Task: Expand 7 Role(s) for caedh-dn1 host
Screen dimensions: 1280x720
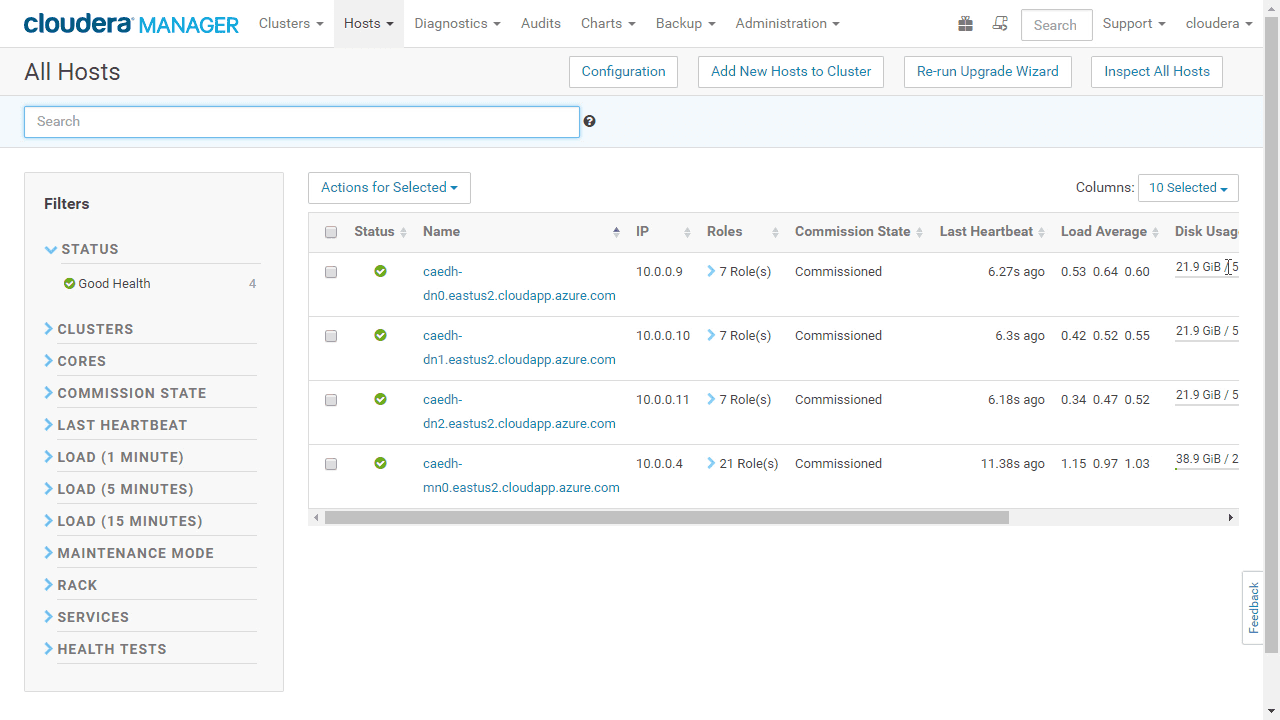Action: pos(739,335)
